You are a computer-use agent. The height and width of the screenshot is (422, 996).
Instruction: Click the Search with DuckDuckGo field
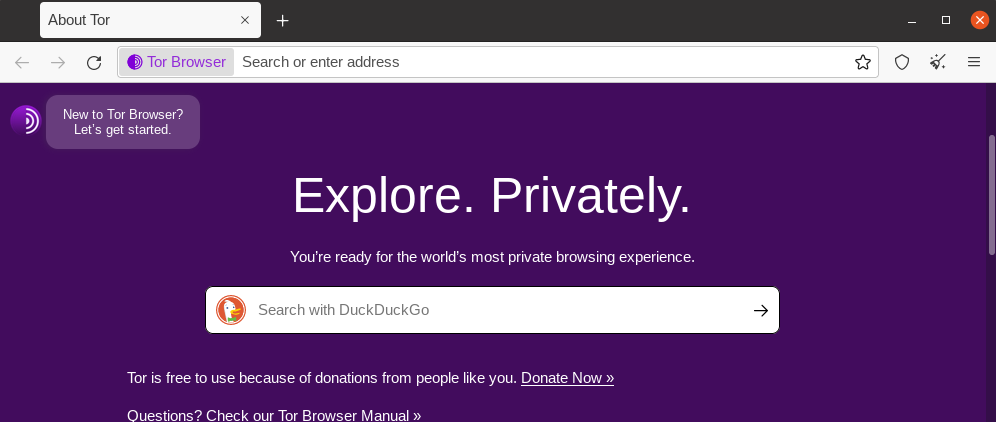(x=492, y=310)
